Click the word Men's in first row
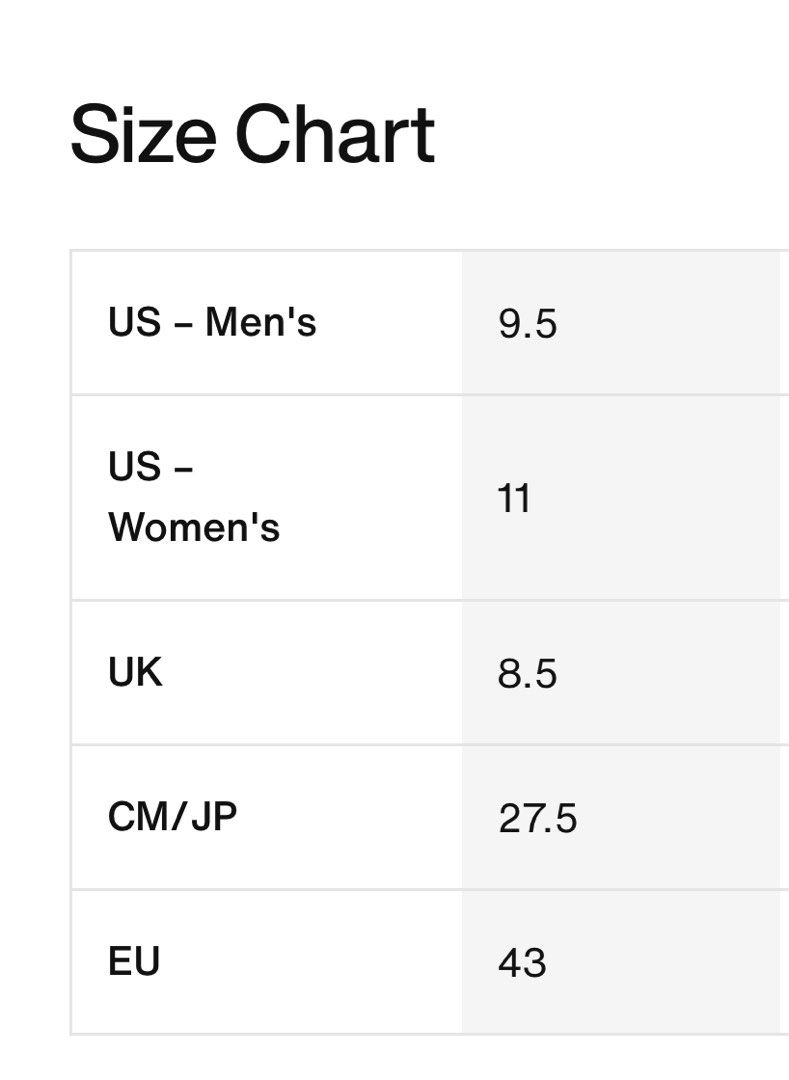The width and height of the screenshot is (789, 1080). click(x=261, y=322)
